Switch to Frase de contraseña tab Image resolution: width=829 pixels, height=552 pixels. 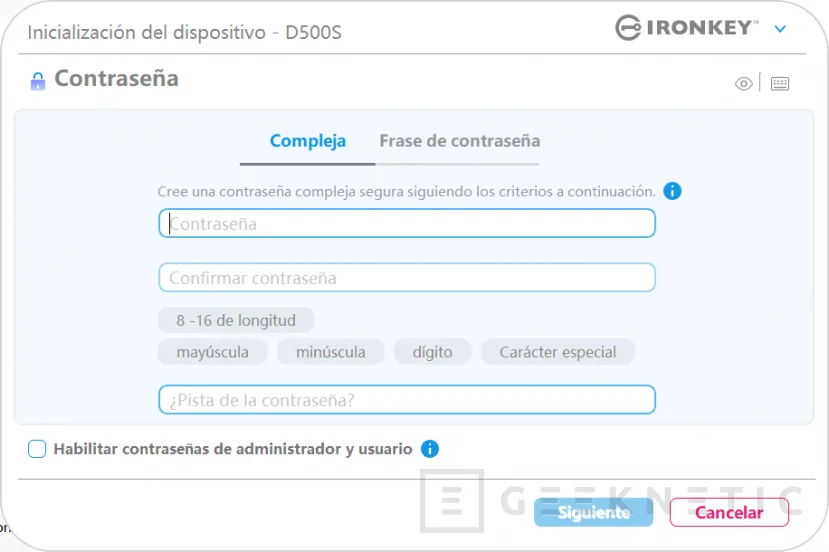pos(459,141)
